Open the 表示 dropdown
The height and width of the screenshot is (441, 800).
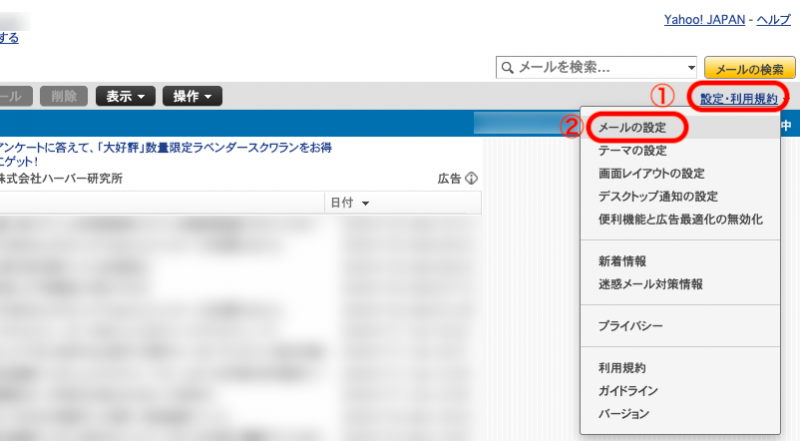[x=126, y=96]
